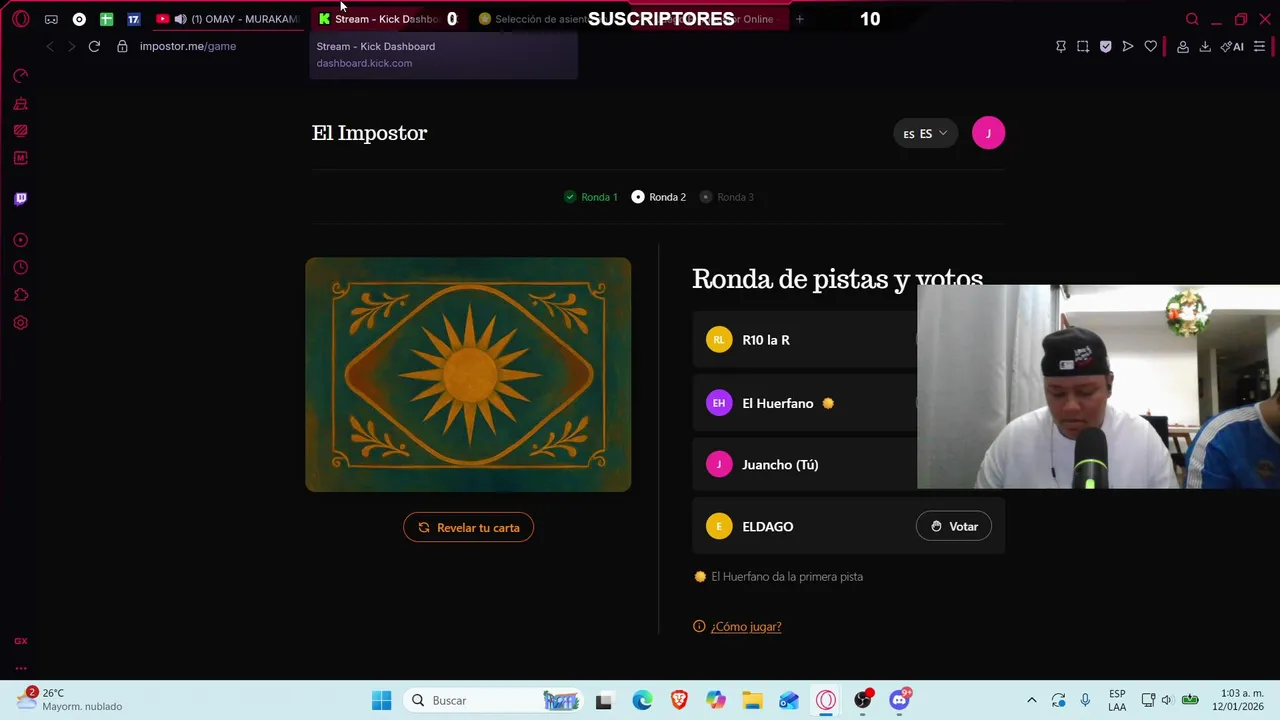
Task: Open the Opera AI assistant button
Action: [x=1233, y=46]
